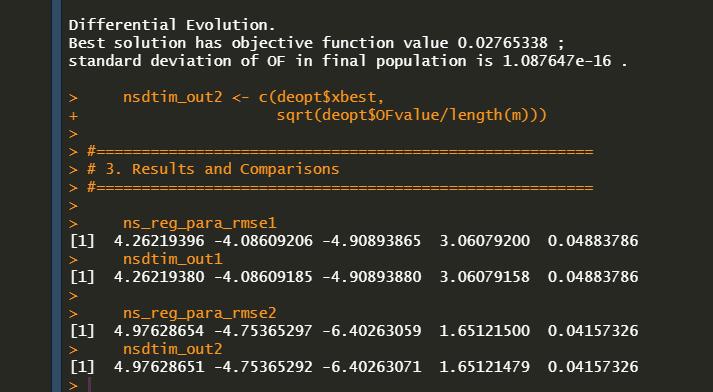
Task: Click the value 4.26219396 in output
Action: point(159,241)
